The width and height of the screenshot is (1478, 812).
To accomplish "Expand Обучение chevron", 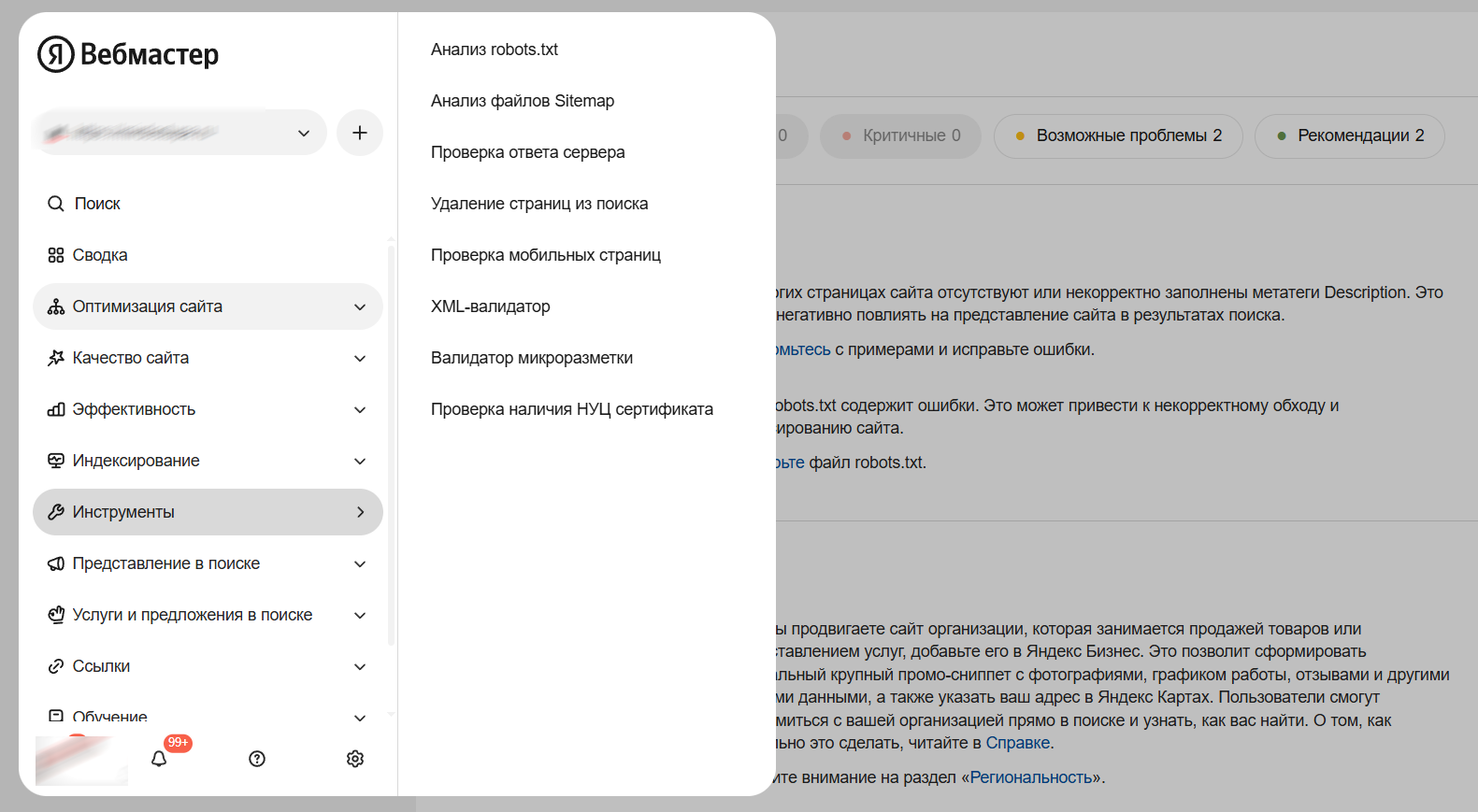I will coord(360,718).
